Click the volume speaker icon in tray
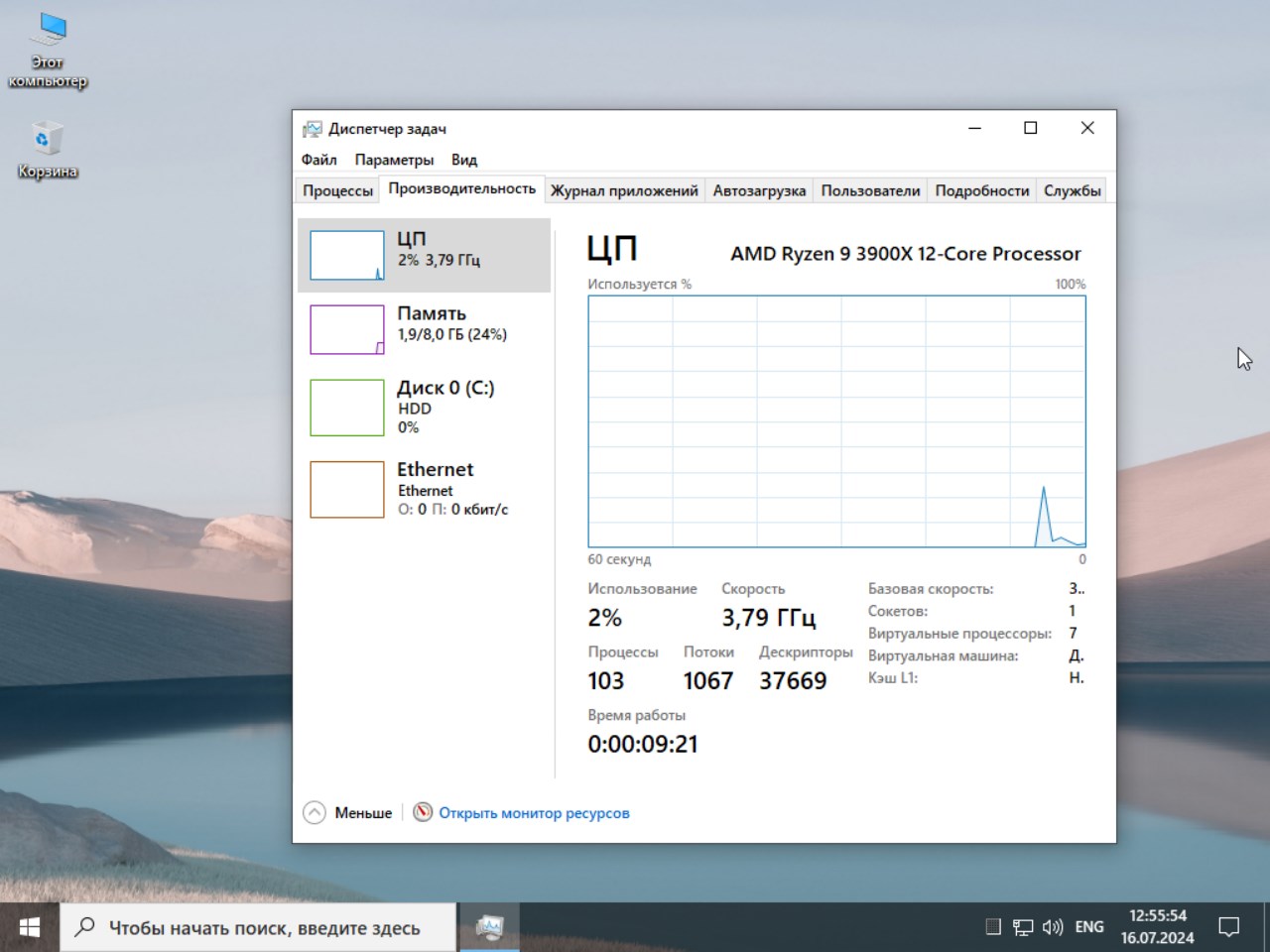This screenshot has width=1270, height=952. pyautogui.click(x=1053, y=927)
